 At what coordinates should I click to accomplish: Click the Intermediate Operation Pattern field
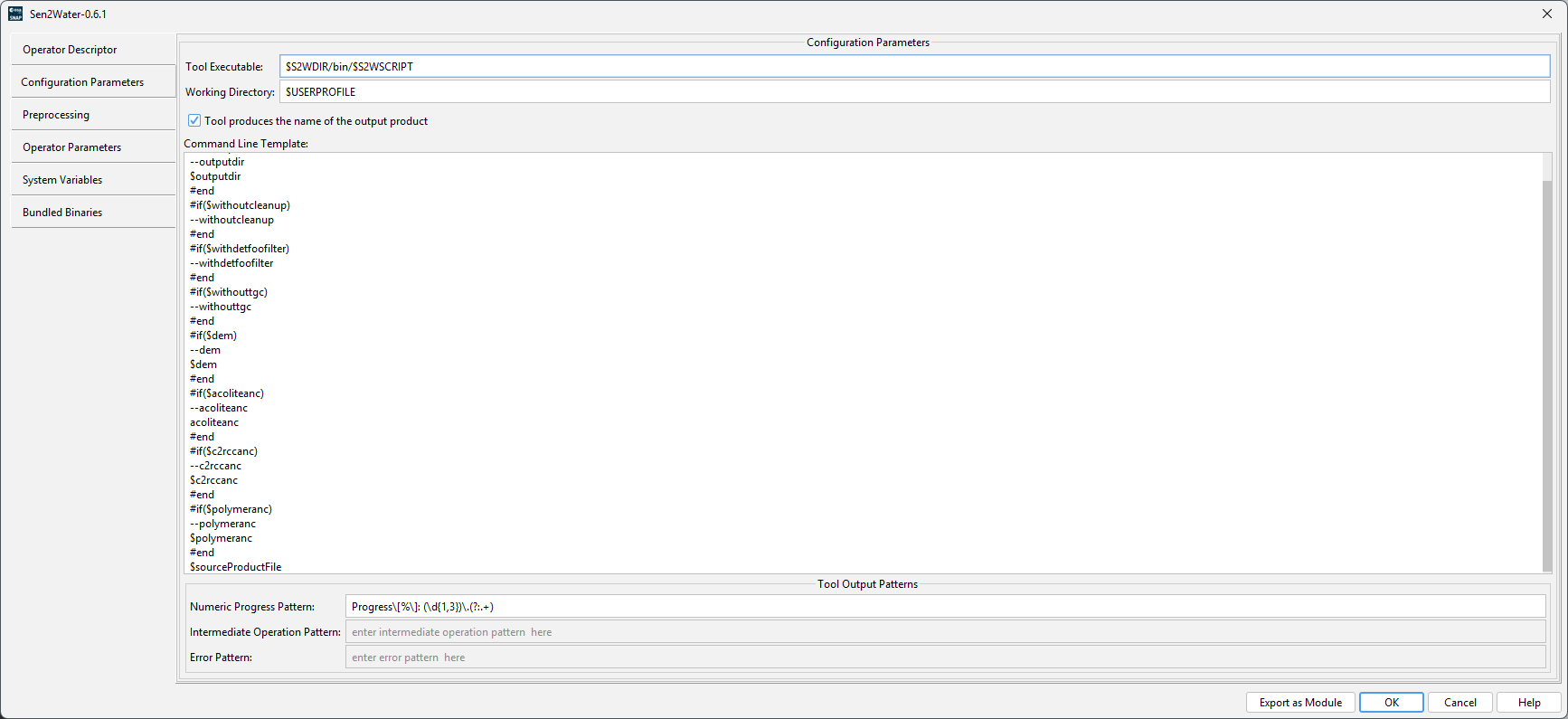point(945,632)
